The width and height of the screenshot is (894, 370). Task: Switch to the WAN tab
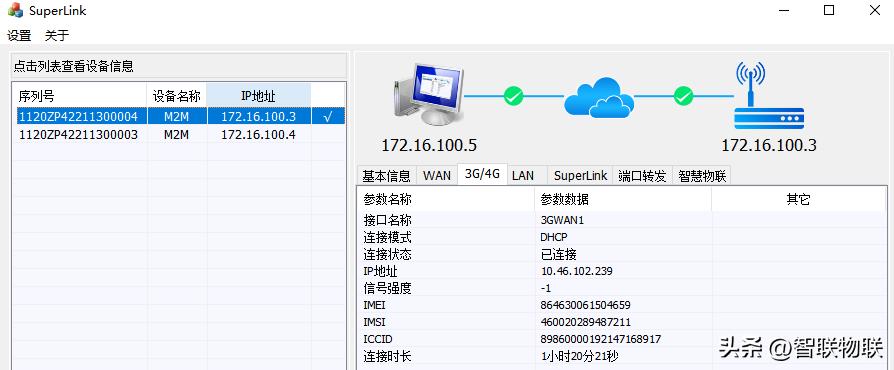coord(437,176)
